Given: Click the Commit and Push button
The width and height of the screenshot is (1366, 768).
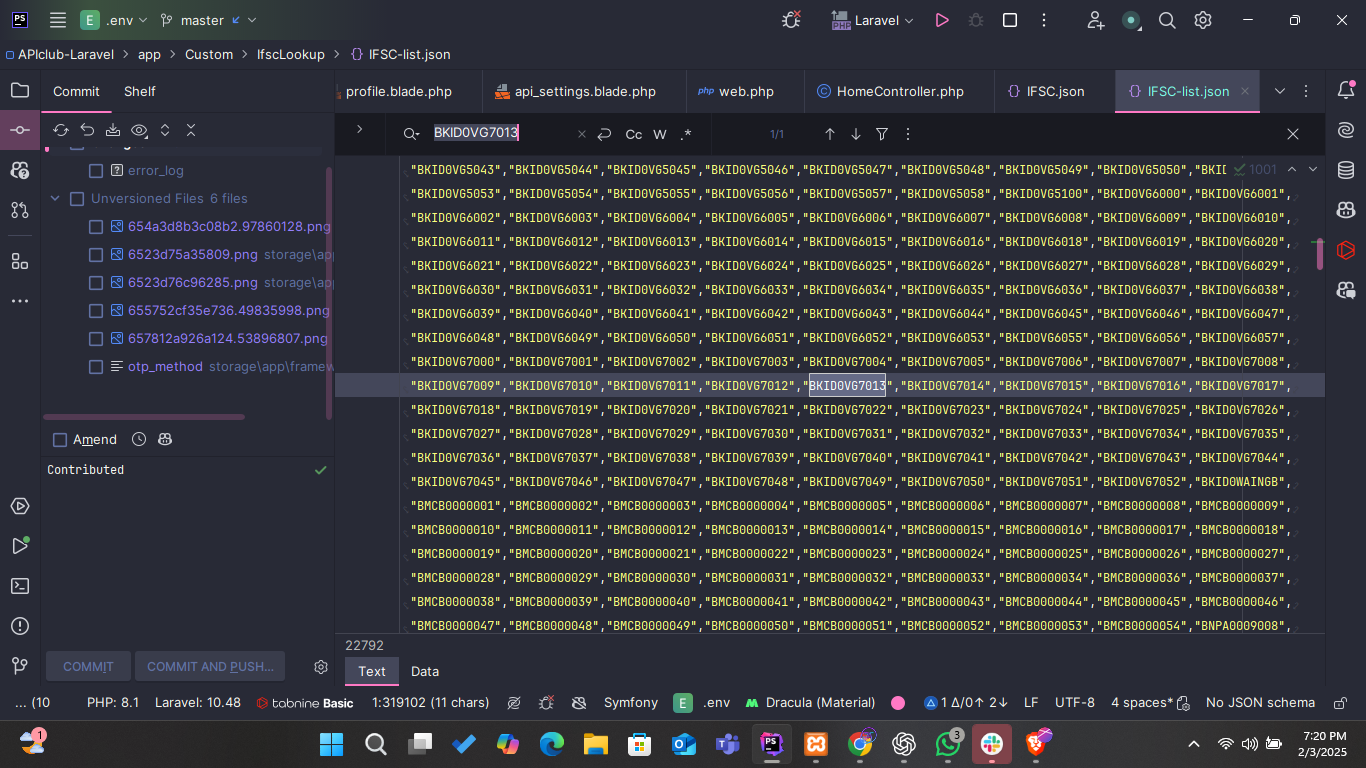Looking at the screenshot, I should 210,667.
